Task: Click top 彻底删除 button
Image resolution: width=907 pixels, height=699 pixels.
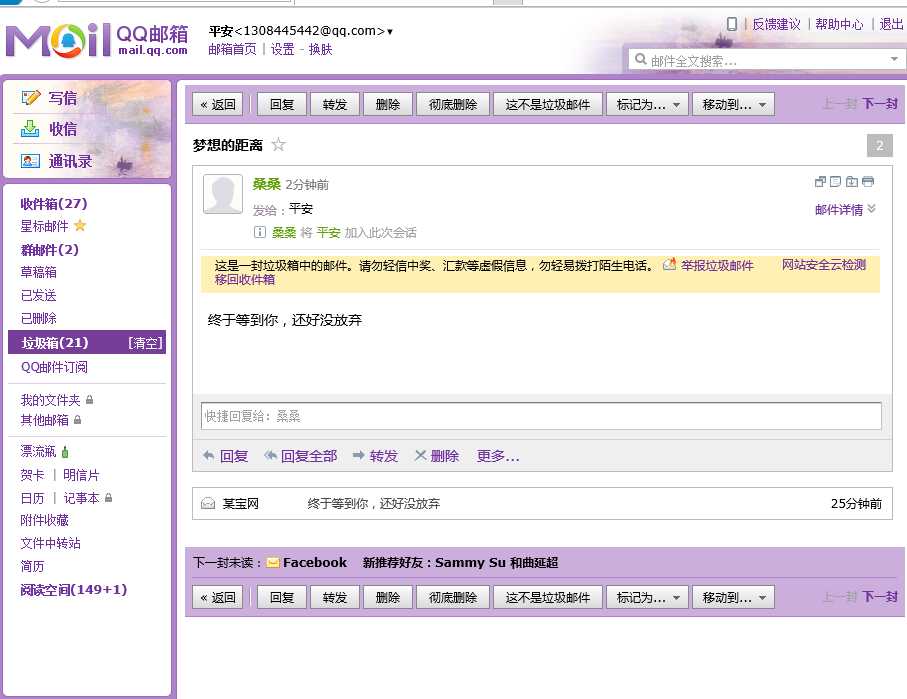Action: (453, 104)
